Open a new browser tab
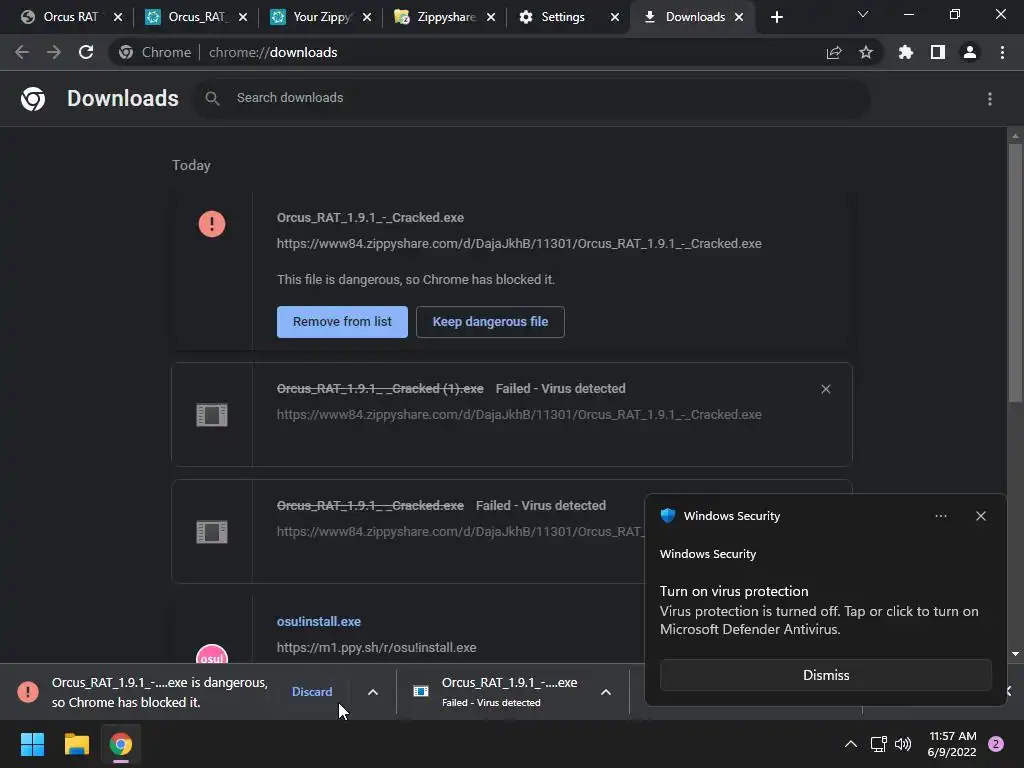 pyautogui.click(x=776, y=17)
